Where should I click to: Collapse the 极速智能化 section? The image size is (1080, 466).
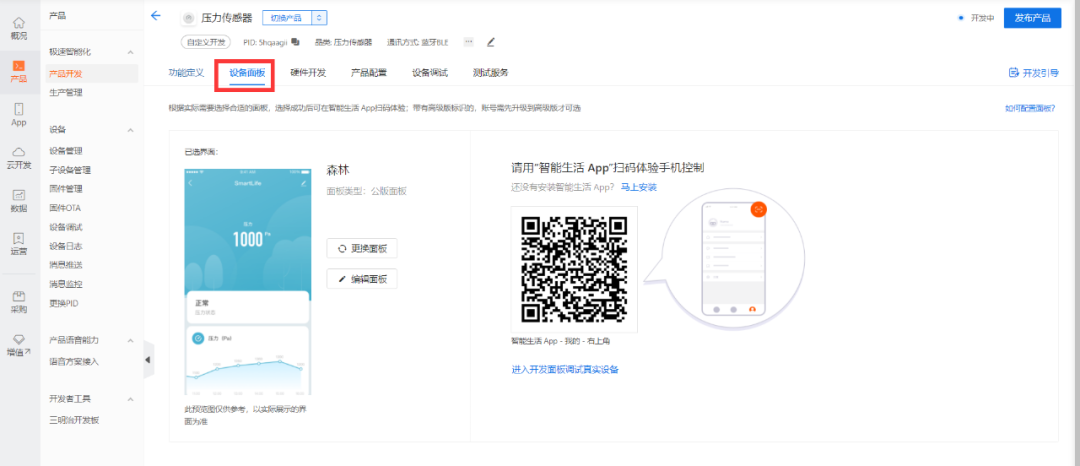tap(131, 52)
